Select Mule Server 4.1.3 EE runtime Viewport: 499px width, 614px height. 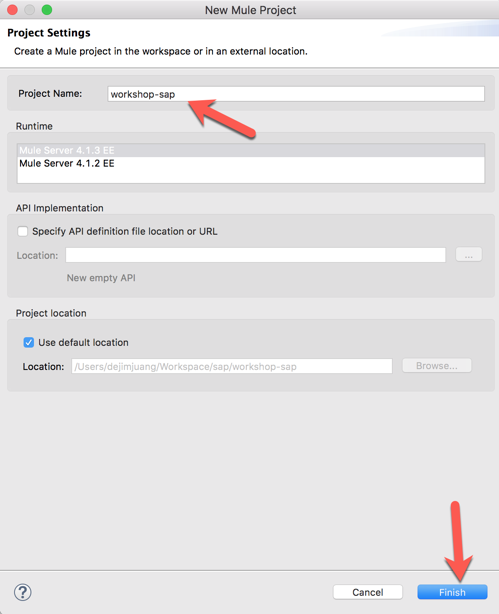251,150
